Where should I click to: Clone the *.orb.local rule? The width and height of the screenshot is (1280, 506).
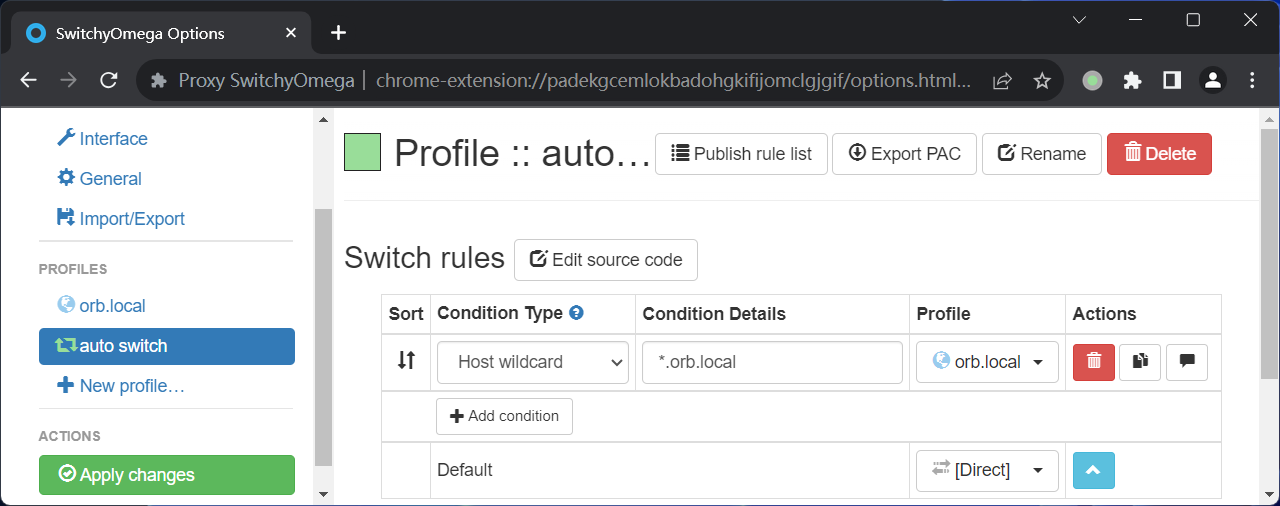tap(1140, 362)
